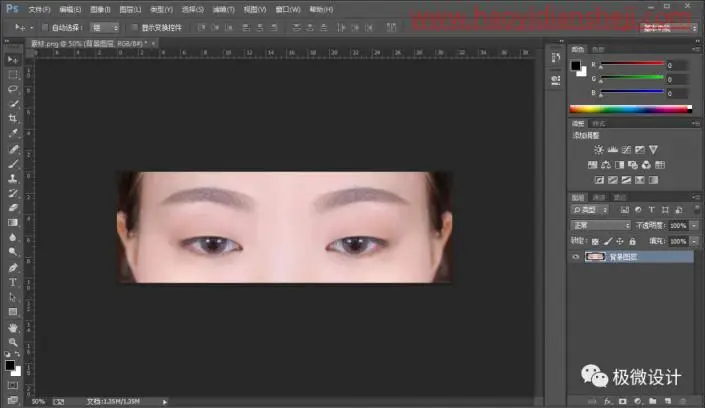
Task: Select the Lasso tool
Action: (13, 89)
